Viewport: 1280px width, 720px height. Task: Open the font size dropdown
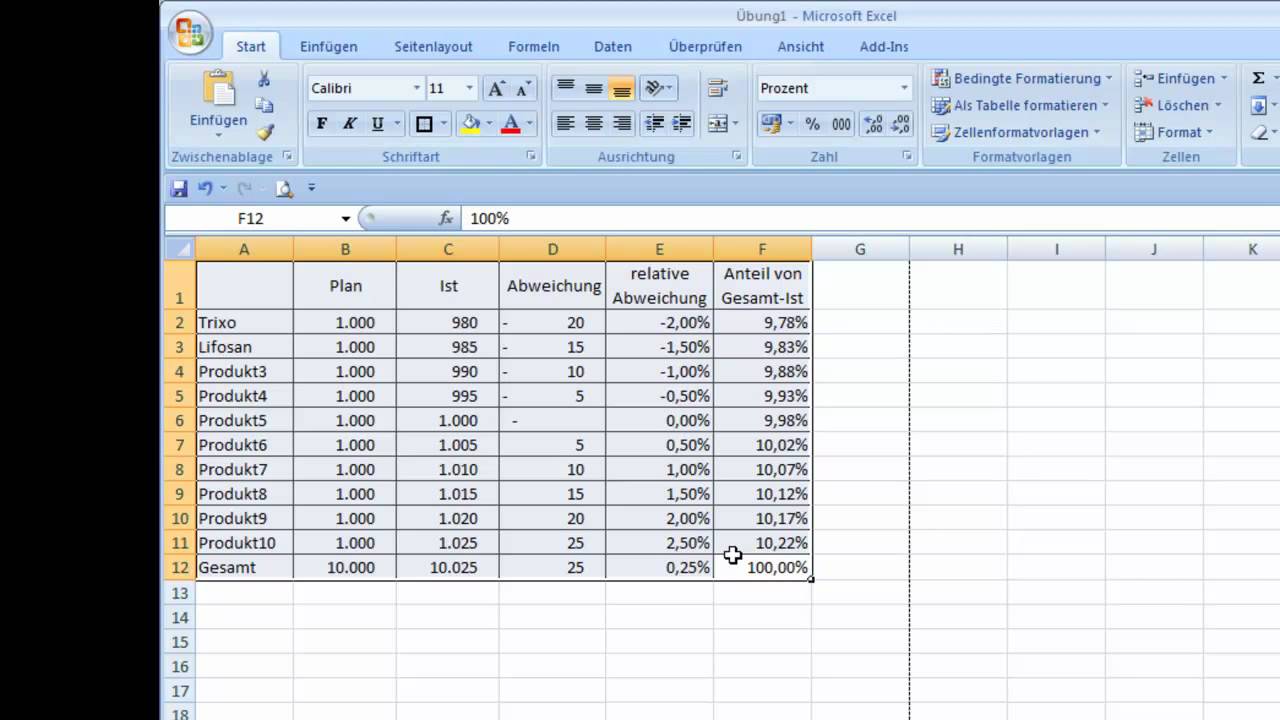click(469, 88)
